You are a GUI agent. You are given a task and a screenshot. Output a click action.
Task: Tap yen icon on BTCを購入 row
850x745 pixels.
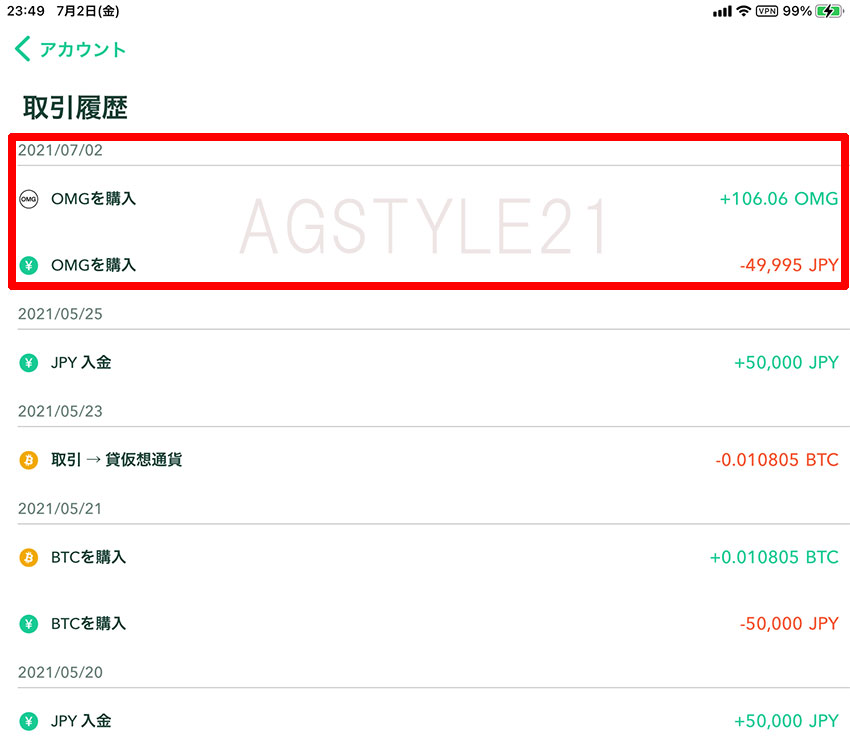coord(29,624)
